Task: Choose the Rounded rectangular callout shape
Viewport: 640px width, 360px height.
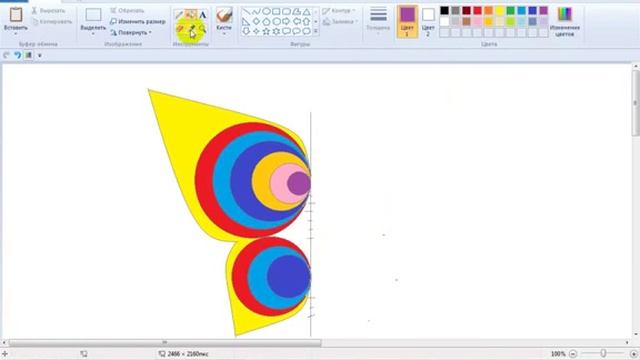Action: (x=286, y=31)
